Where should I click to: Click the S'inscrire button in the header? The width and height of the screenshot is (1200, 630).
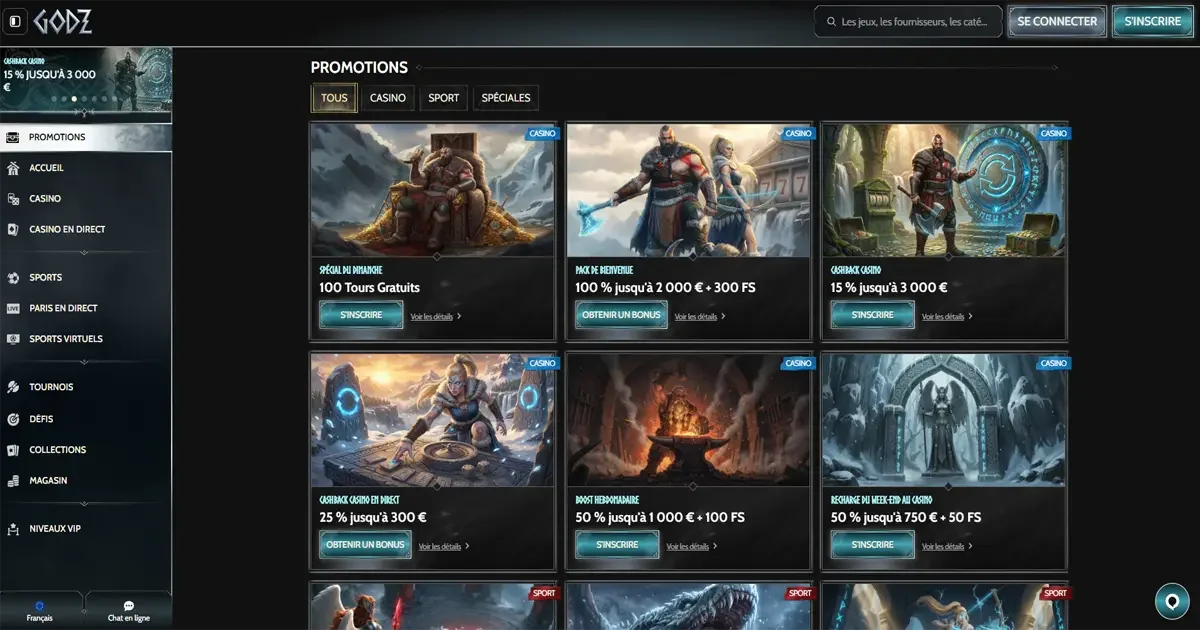(x=1152, y=21)
